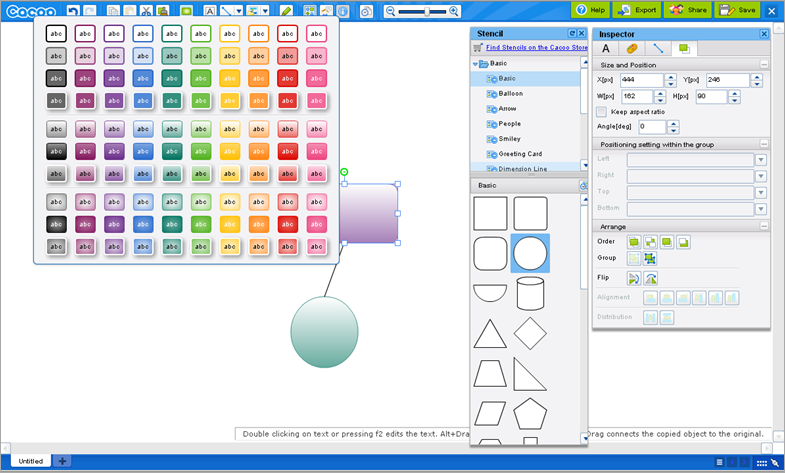Click the Group objects icon in Inspector
Screen dimensions: 785x473
pos(634,258)
